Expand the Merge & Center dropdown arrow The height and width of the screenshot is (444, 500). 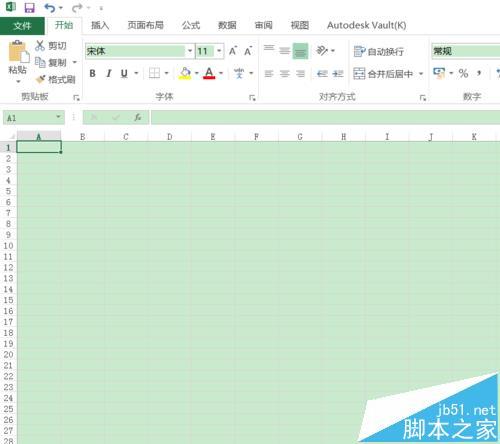(421, 73)
